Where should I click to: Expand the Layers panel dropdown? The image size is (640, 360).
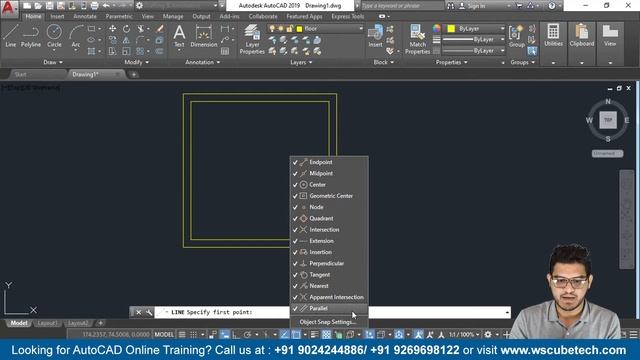pyautogui.click(x=301, y=62)
